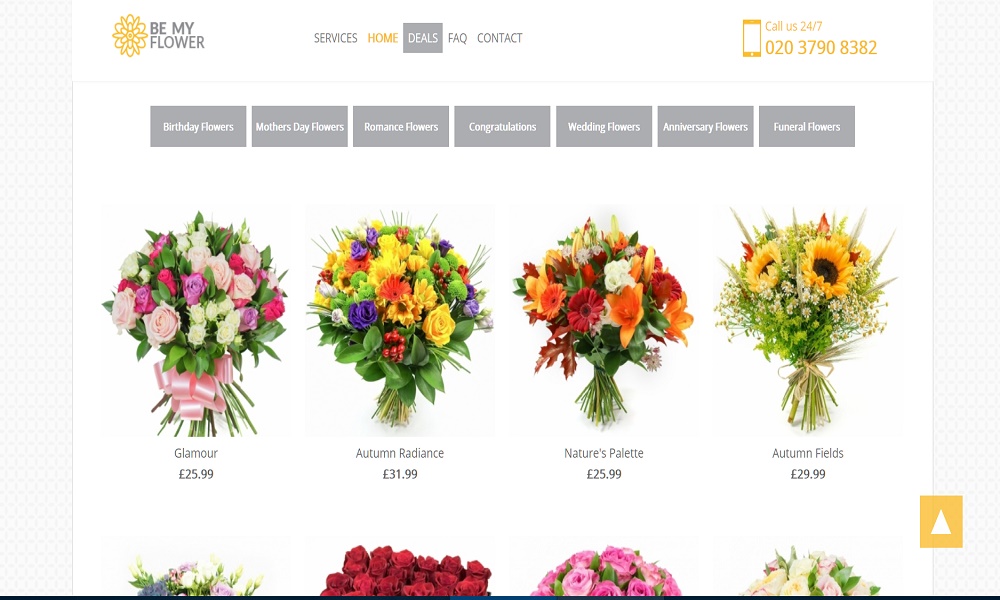Choose the Romance Flowers category

coord(401,127)
